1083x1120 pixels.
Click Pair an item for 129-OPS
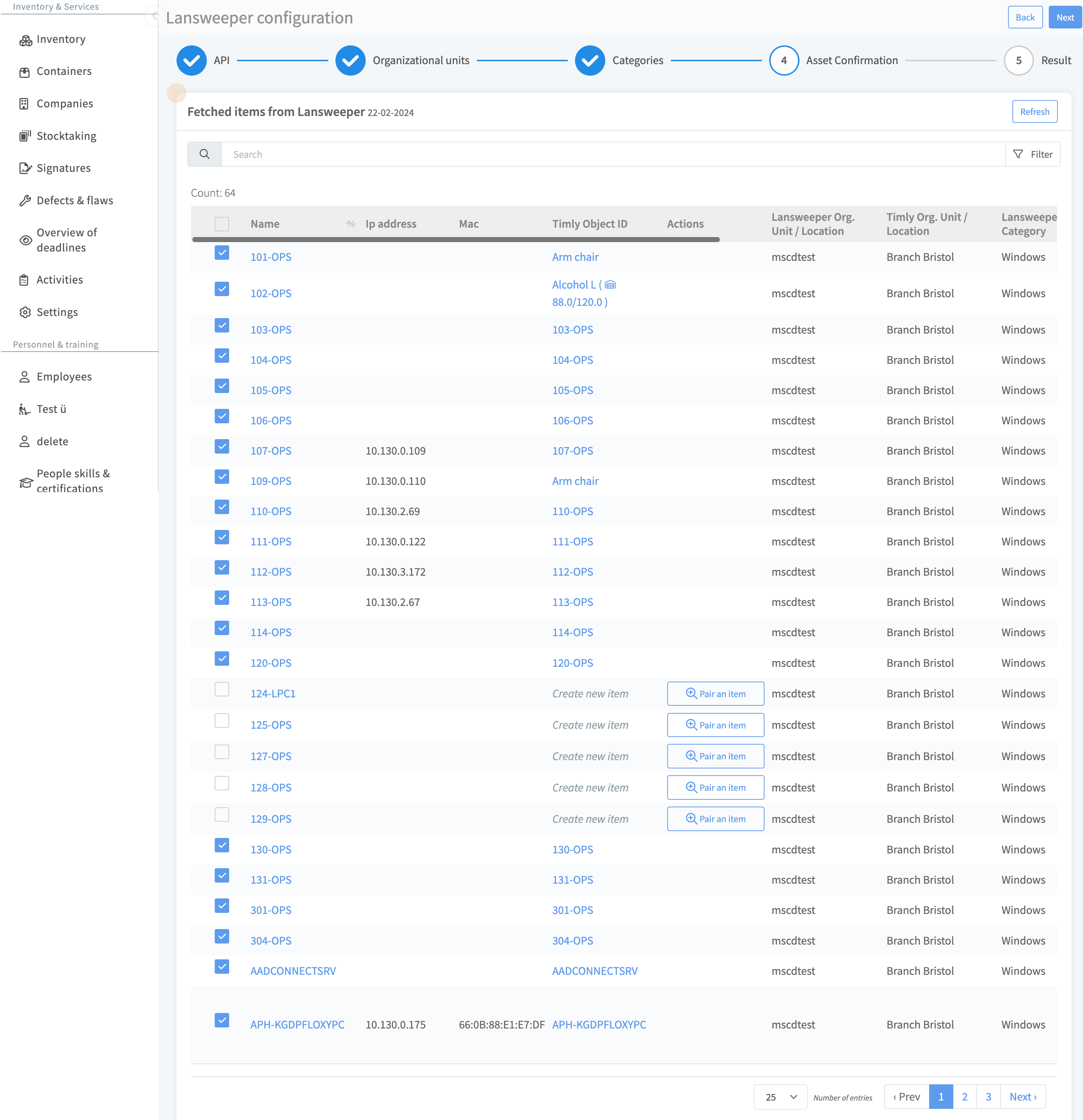(716, 819)
